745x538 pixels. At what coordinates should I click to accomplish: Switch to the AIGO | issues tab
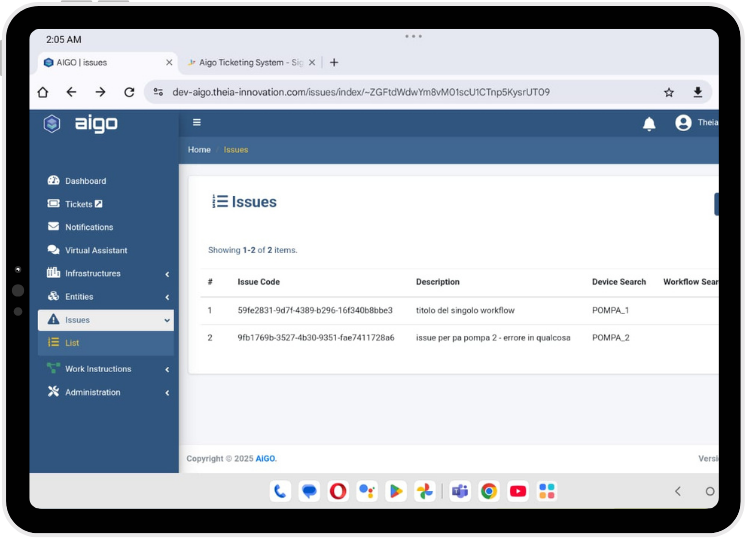pyautogui.click(x=105, y=63)
